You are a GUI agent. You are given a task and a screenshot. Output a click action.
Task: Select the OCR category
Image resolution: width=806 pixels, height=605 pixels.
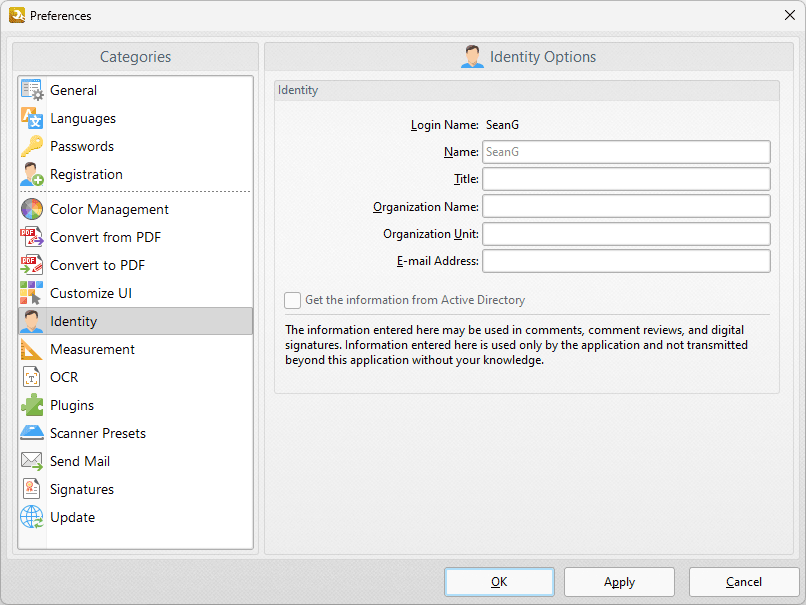coord(136,377)
